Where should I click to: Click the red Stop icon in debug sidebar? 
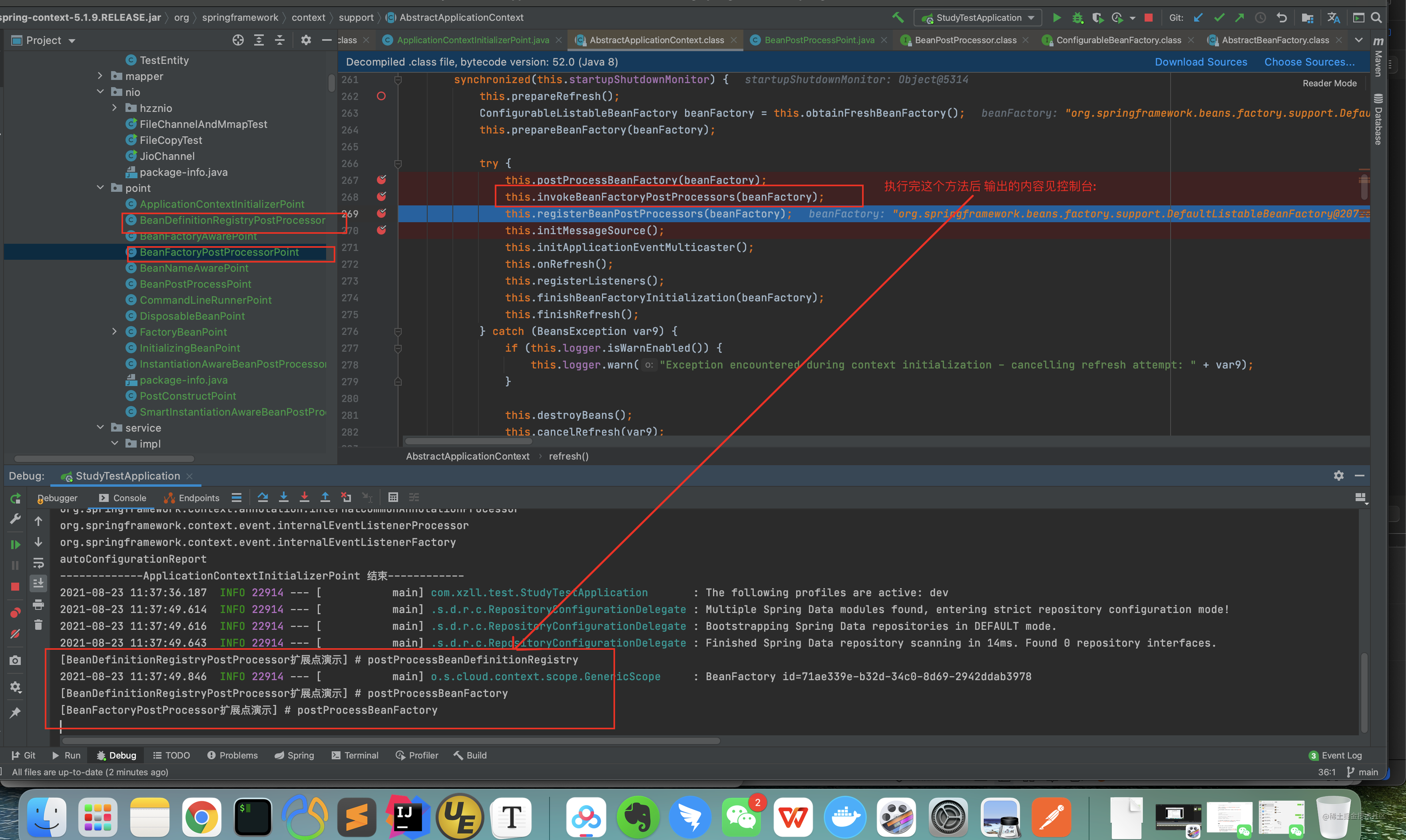[15, 586]
